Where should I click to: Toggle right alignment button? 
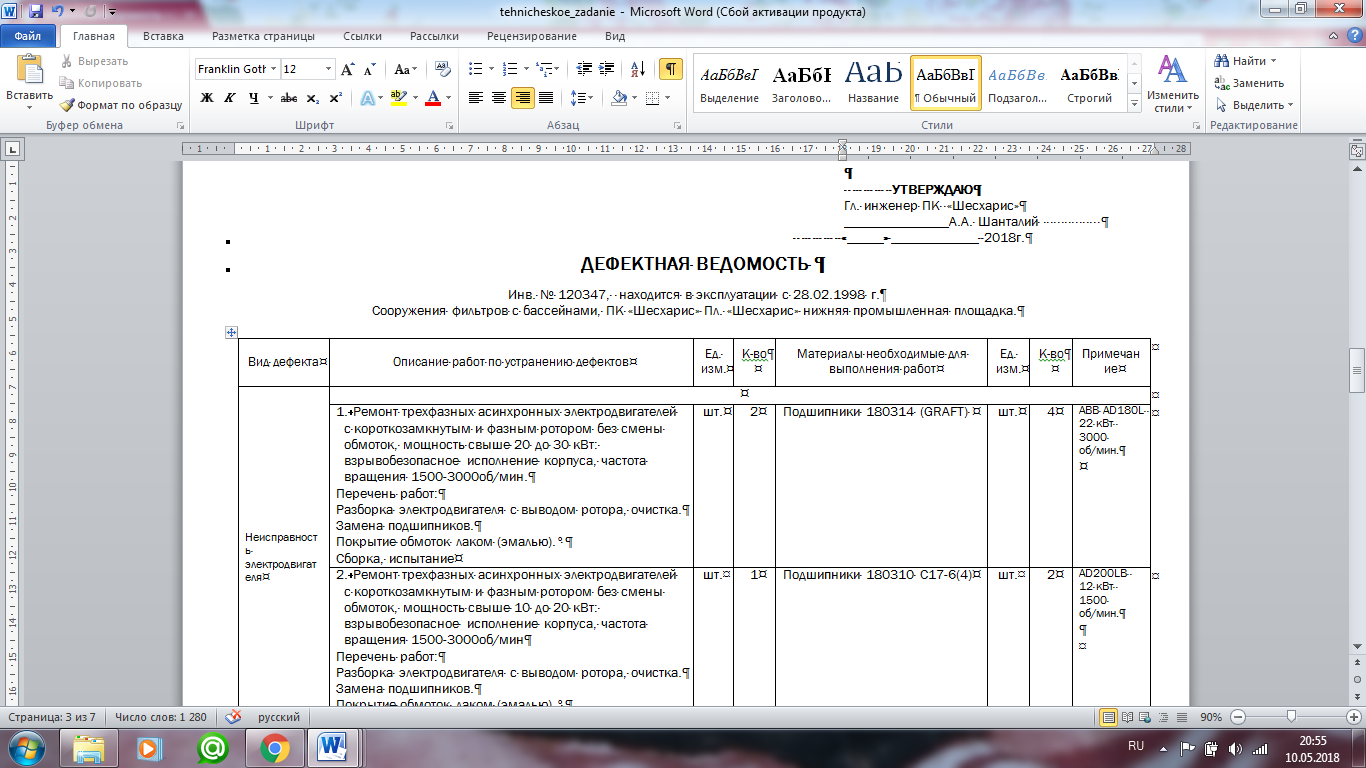pyautogui.click(x=522, y=98)
